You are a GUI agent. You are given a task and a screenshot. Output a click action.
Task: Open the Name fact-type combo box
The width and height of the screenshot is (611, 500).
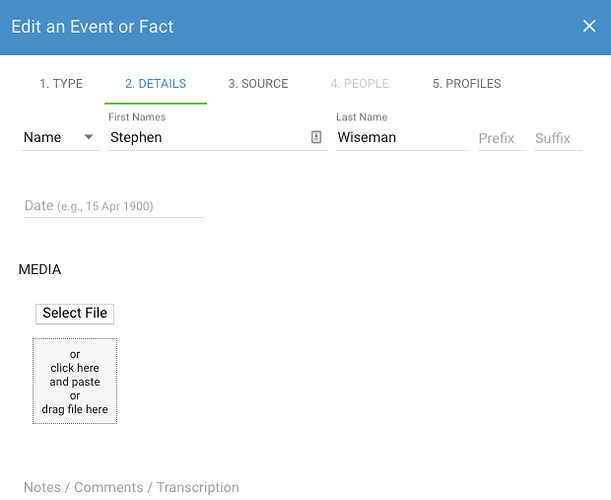pos(60,138)
